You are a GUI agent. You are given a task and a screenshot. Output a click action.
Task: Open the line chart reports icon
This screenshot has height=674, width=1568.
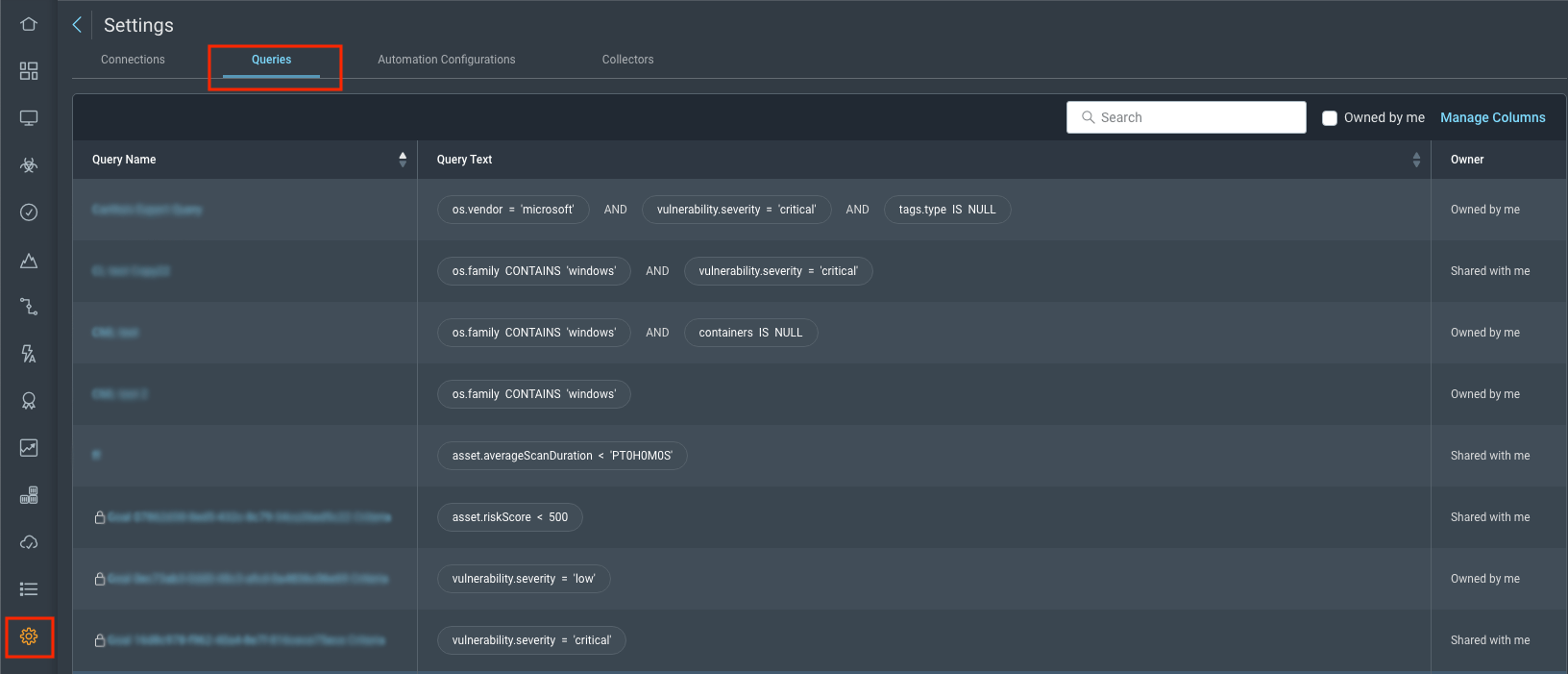point(29,448)
